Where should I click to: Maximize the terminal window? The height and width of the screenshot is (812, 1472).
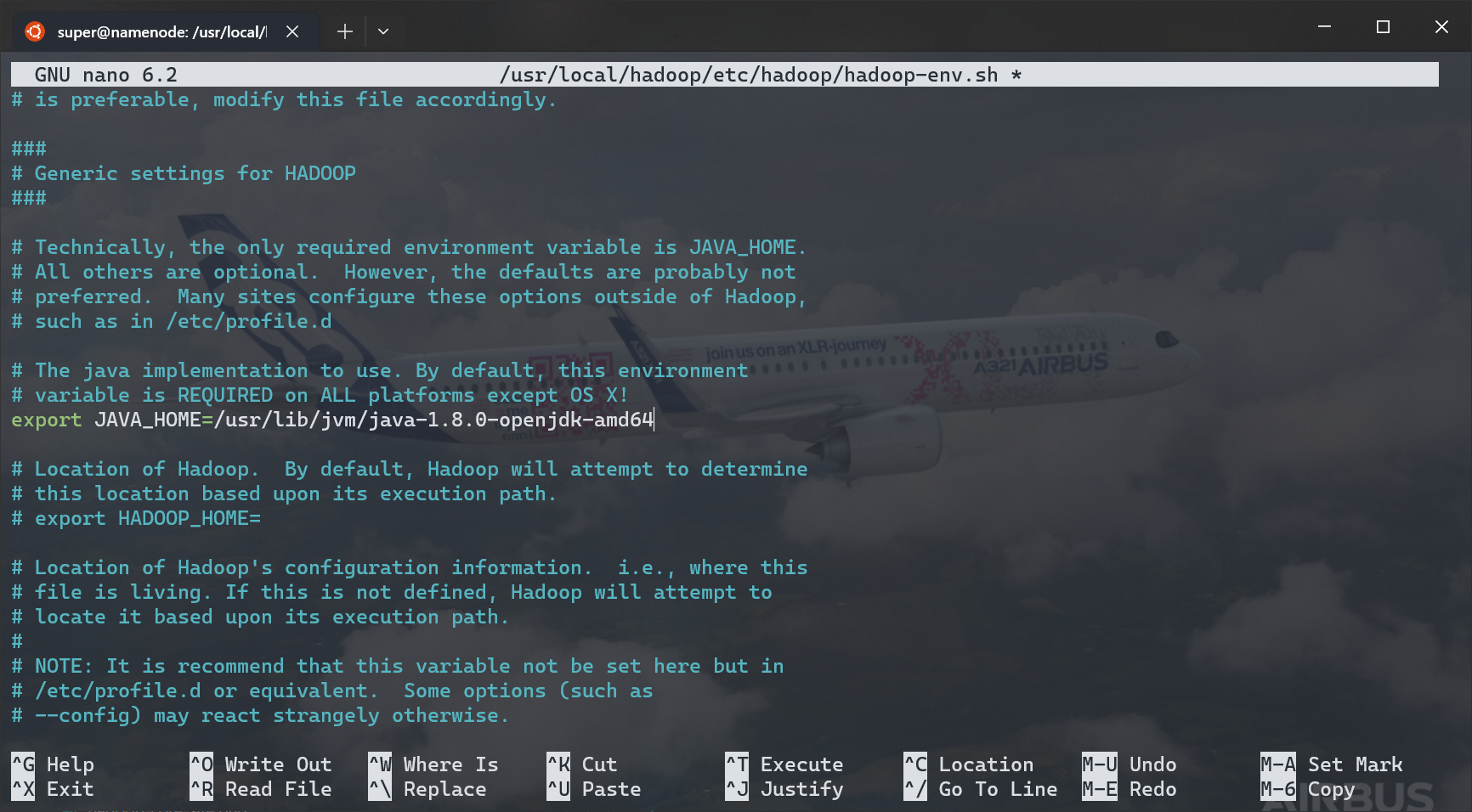tap(1383, 27)
